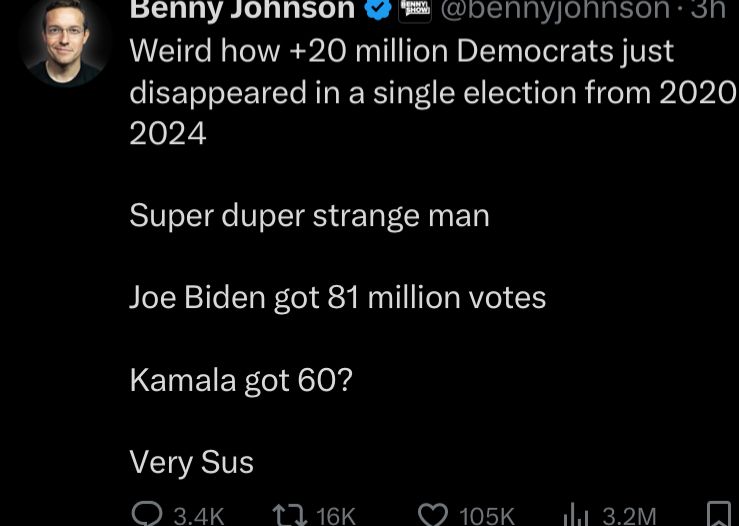Click the 105K likes count
This screenshot has width=739, height=526.
tap(486, 516)
